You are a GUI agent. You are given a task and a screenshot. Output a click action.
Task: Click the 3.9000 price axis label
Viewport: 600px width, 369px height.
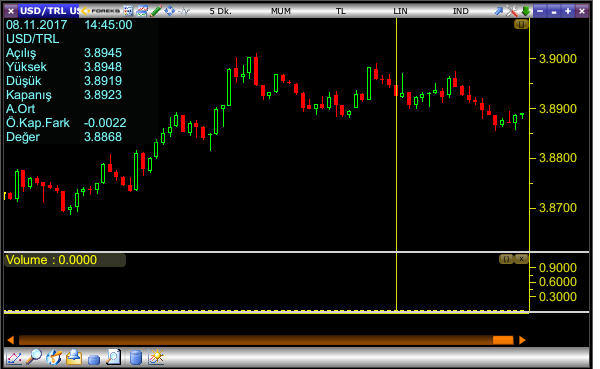(x=558, y=59)
